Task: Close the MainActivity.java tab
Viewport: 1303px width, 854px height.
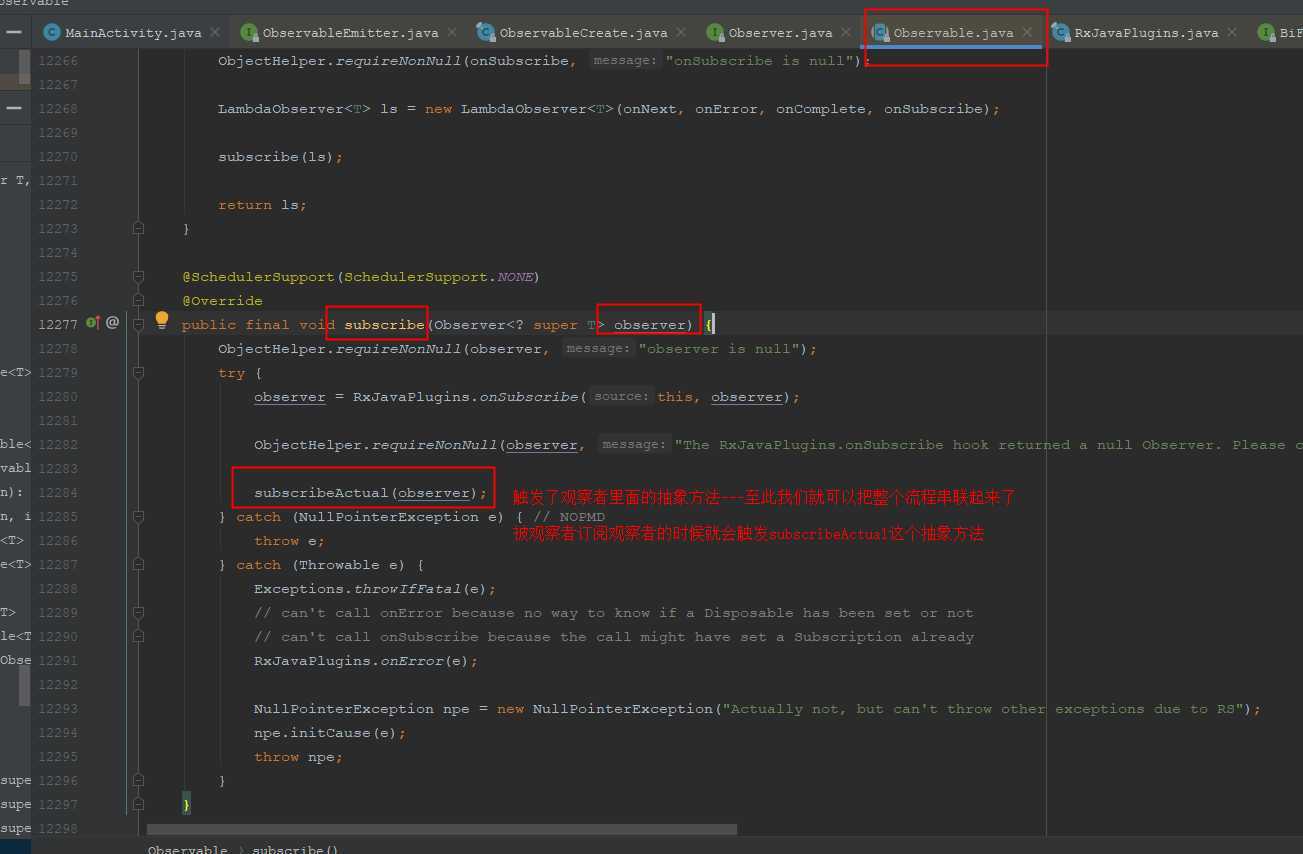Action: tap(215, 33)
